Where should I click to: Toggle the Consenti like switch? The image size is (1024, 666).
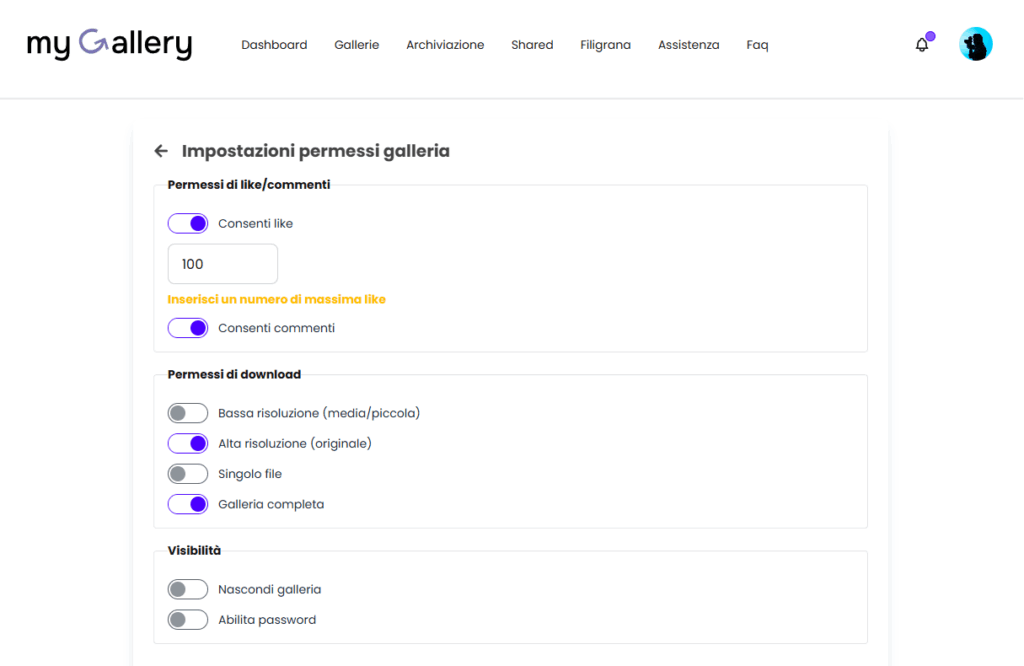[x=188, y=223]
